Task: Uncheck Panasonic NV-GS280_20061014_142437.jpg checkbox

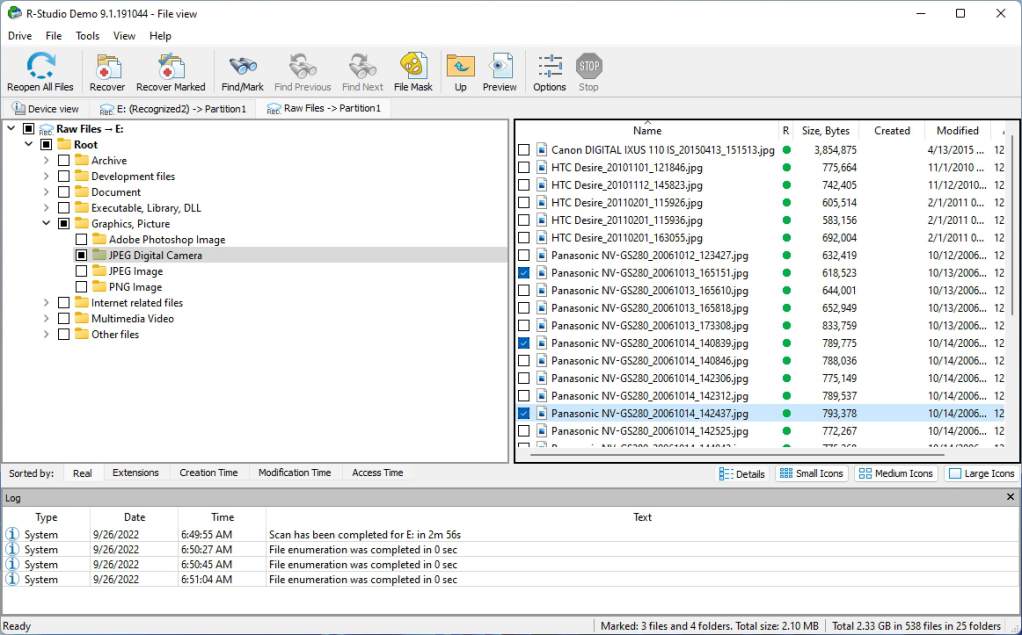Action: pyautogui.click(x=523, y=413)
